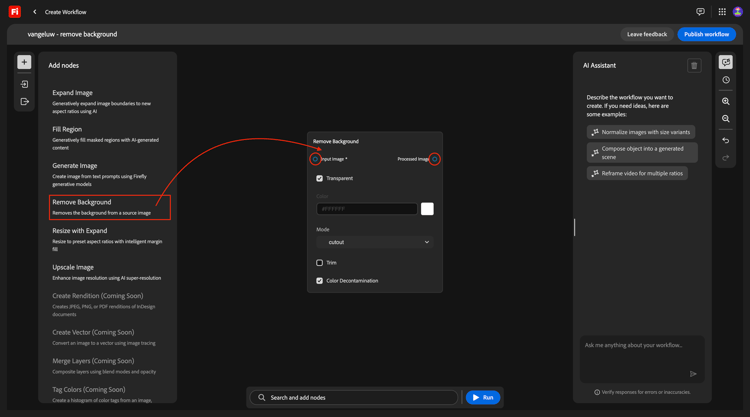Add the Upscale Image node
The height and width of the screenshot is (417, 750).
tap(109, 272)
